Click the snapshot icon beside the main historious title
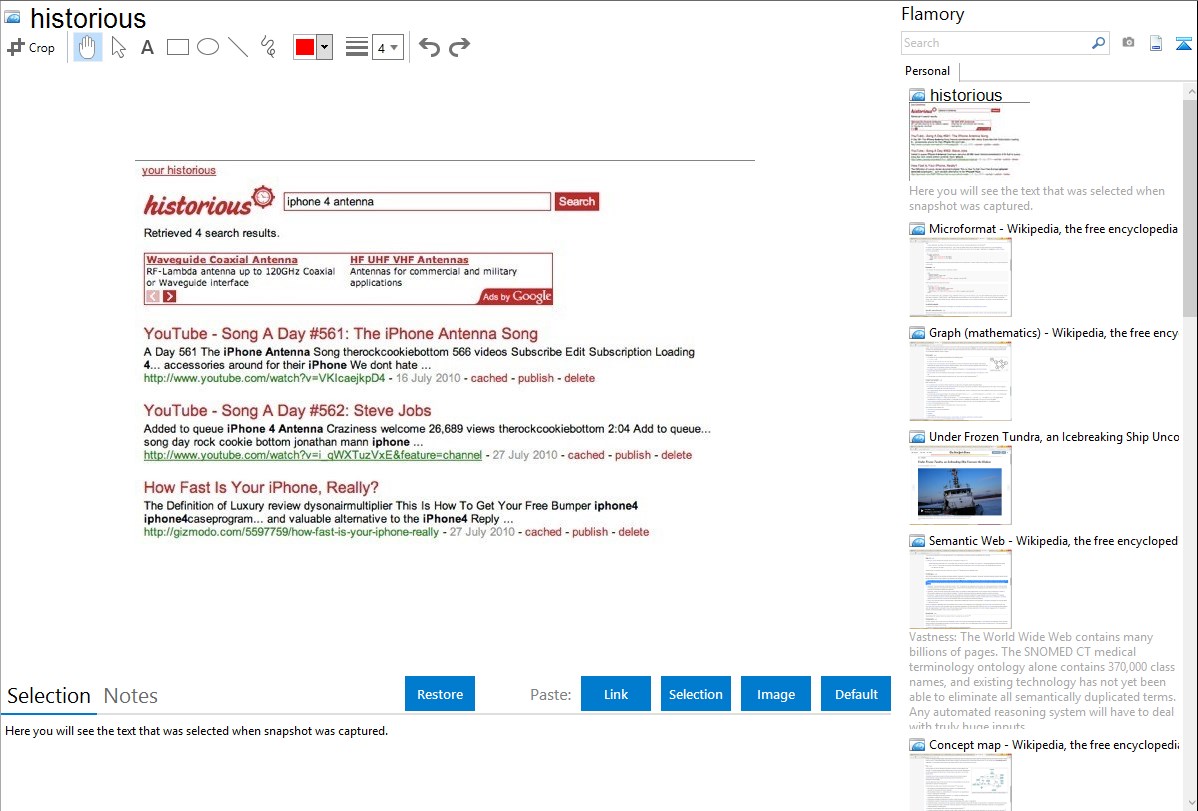Screen dimensions: 1198x811 point(12,17)
